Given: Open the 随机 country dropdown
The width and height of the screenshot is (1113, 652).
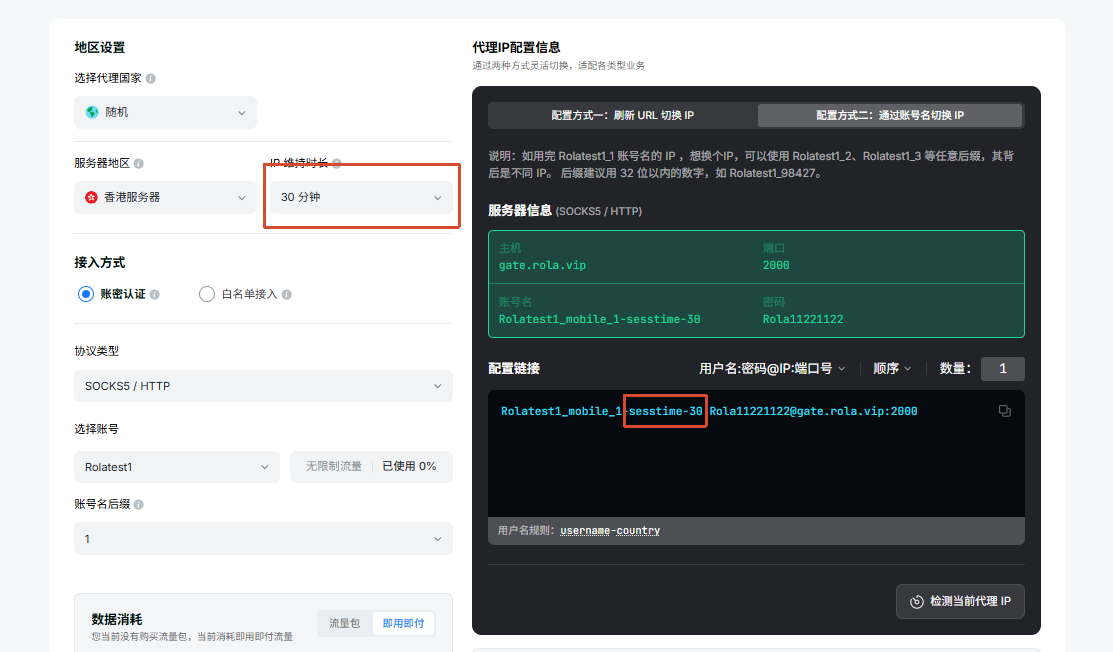Looking at the screenshot, I should click(165, 112).
